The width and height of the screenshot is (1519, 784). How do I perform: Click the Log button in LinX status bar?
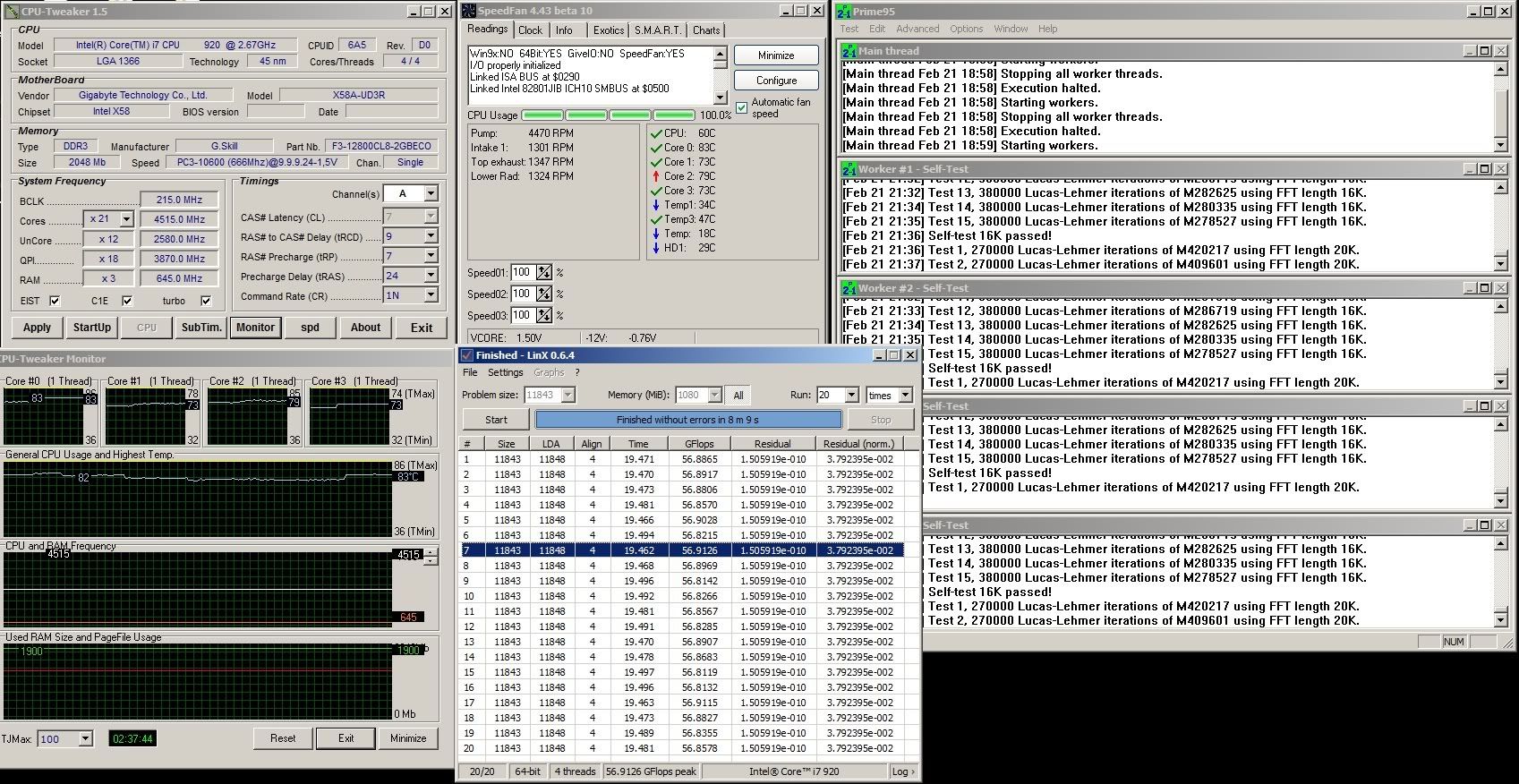[902, 771]
